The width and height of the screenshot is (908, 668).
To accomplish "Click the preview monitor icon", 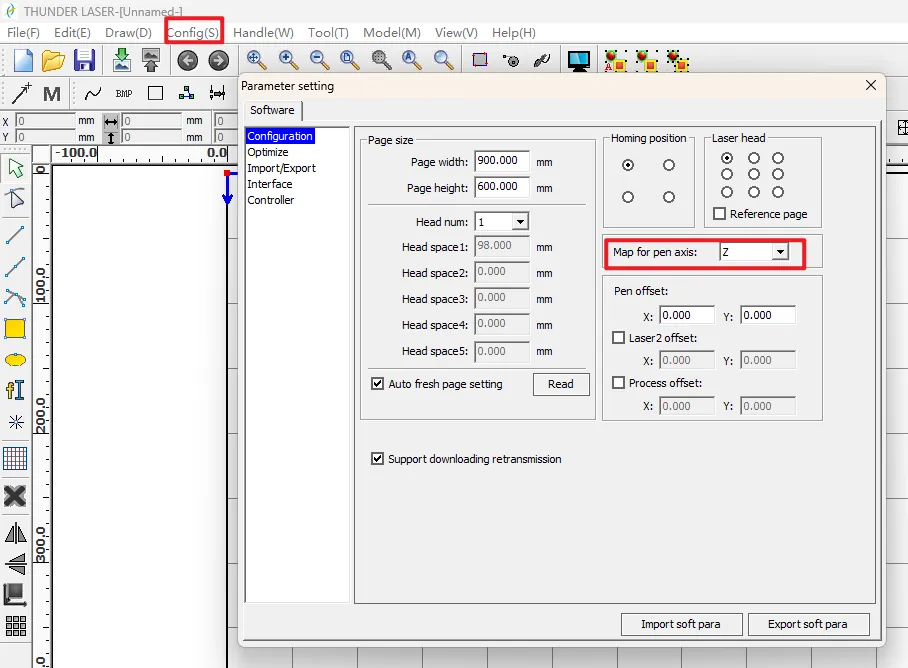I will pyautogui.click(x=578, y=60).
